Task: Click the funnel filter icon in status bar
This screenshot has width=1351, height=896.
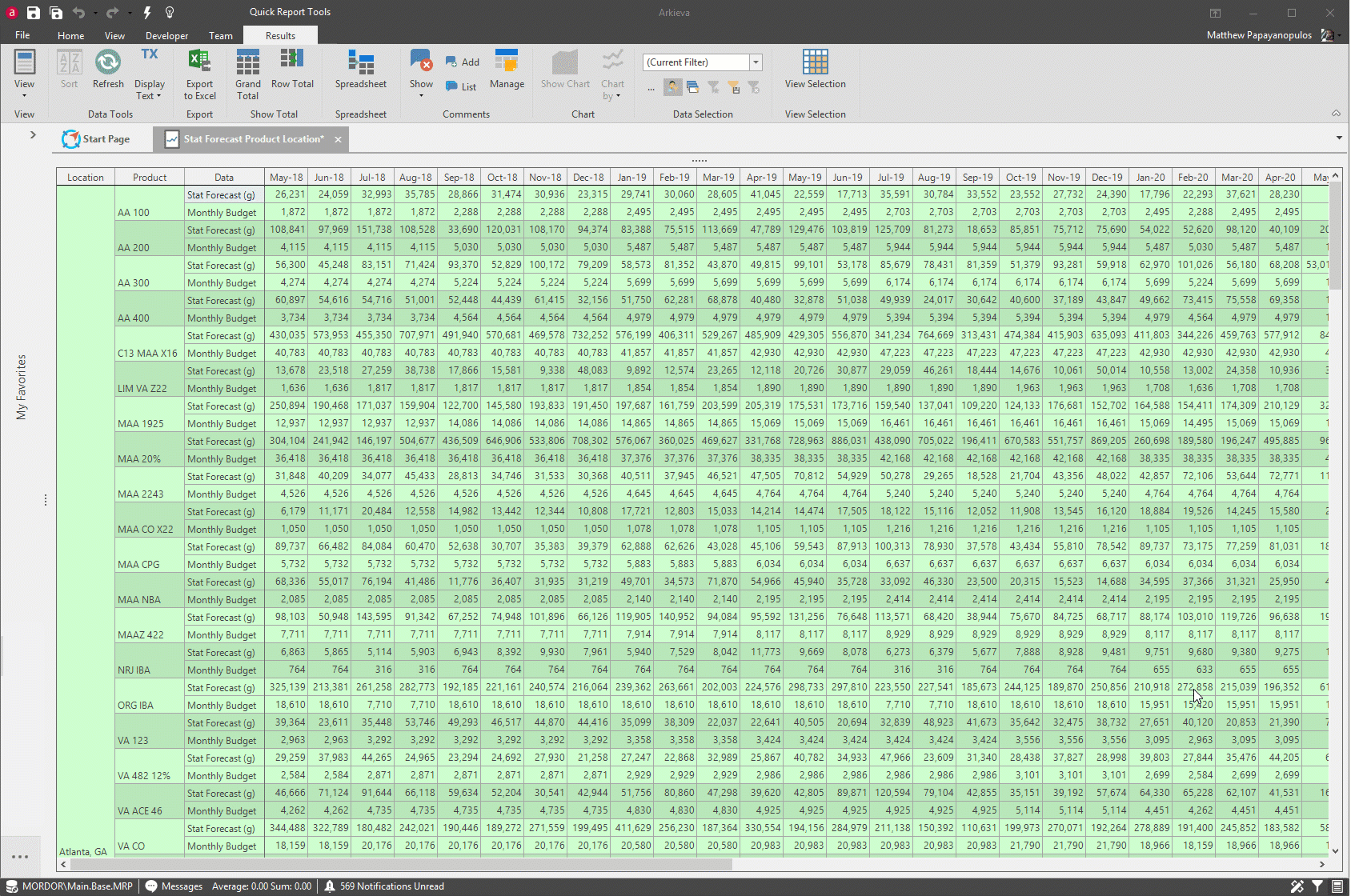Action: click(1317, 886)
